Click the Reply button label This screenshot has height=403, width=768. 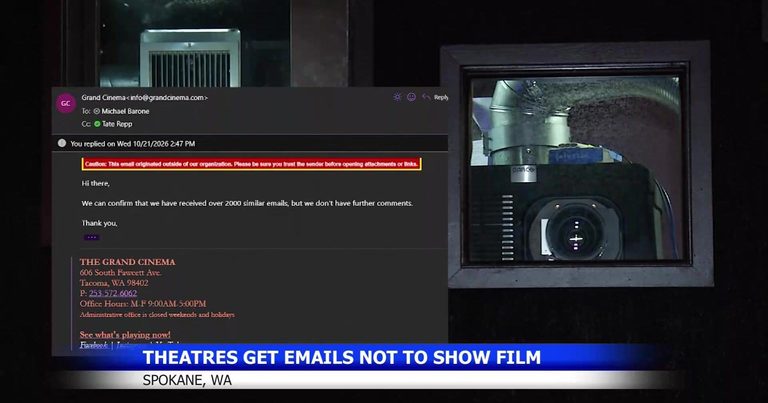pyautogui.click(x=441, y=97)
